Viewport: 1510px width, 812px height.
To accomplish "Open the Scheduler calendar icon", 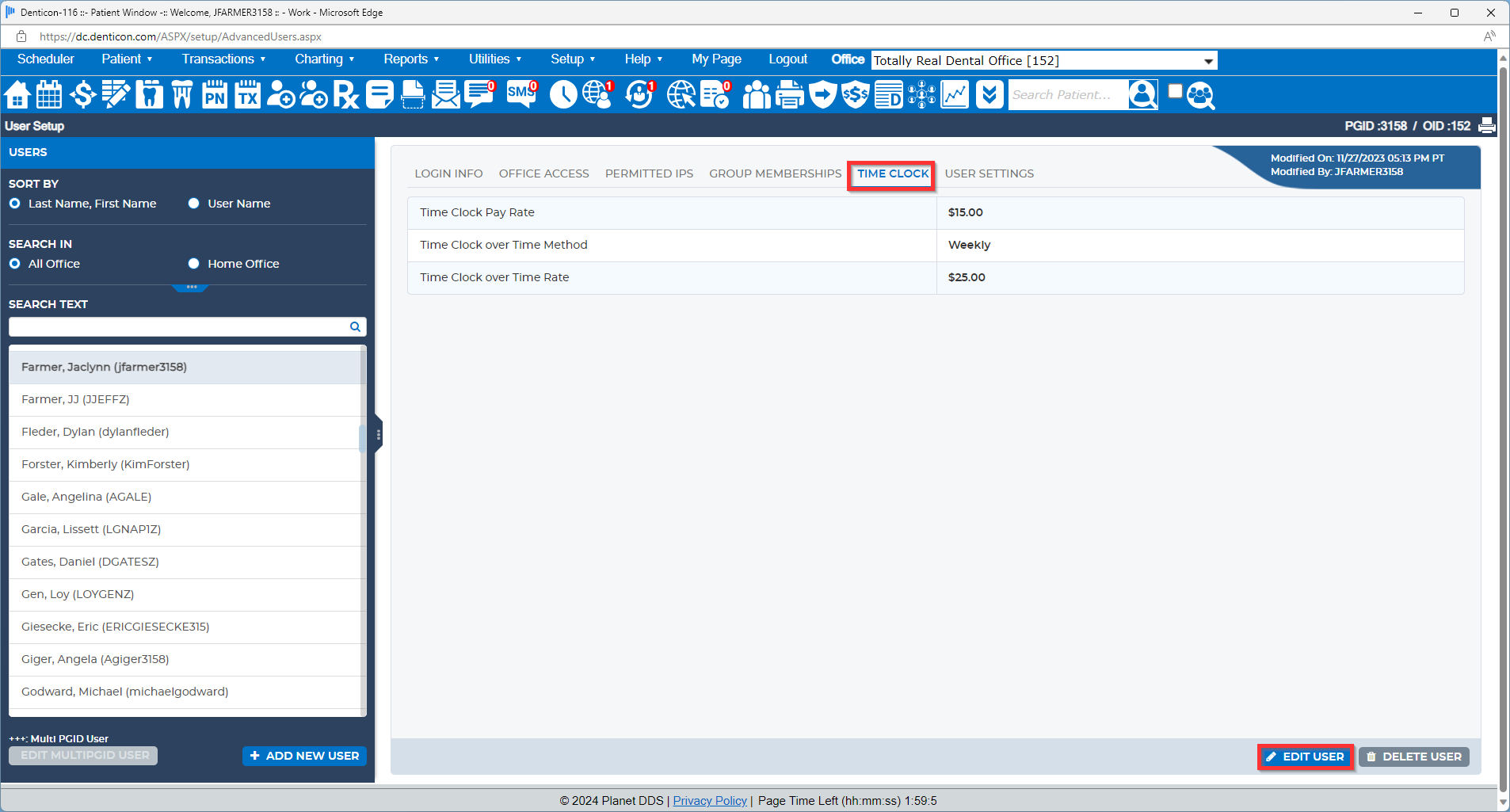I will click(49, 95).
